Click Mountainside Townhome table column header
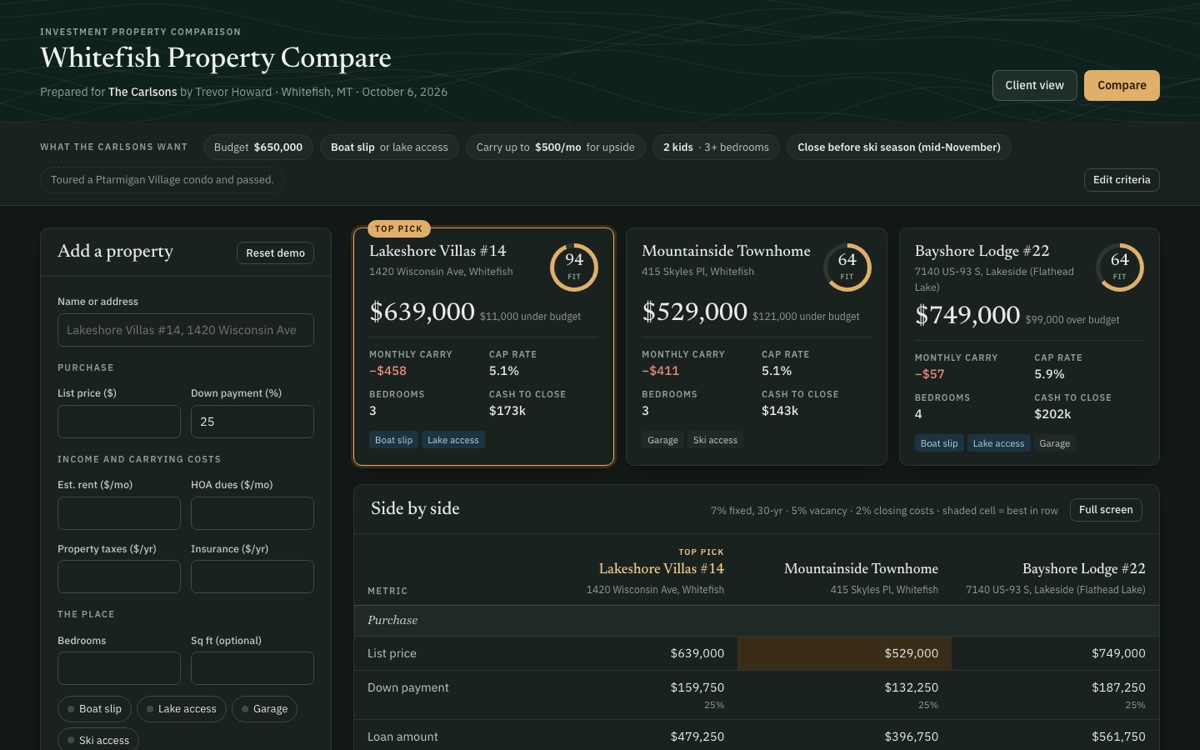 coord(861,569)
